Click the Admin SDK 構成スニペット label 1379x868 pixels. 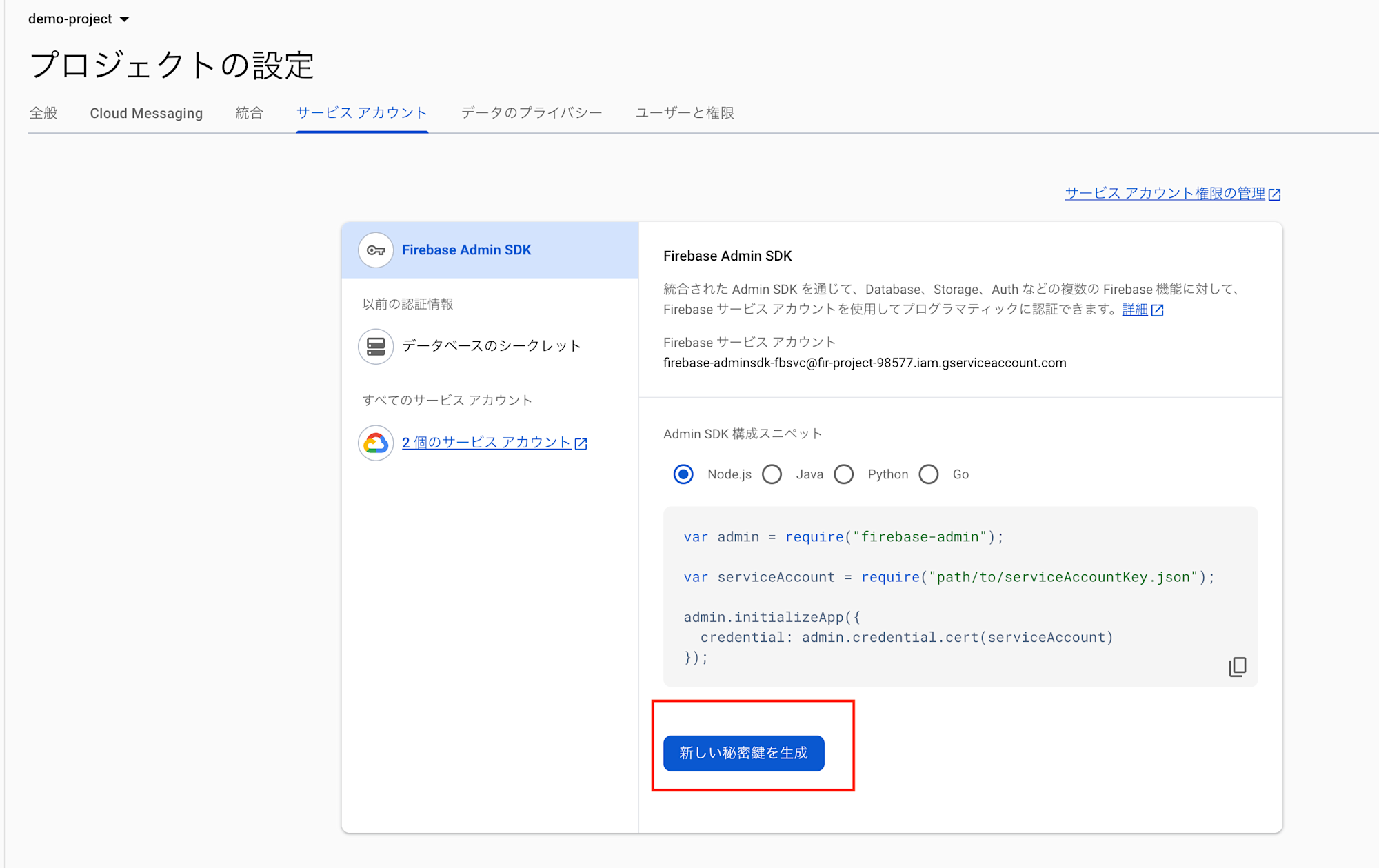click(743, 434)
